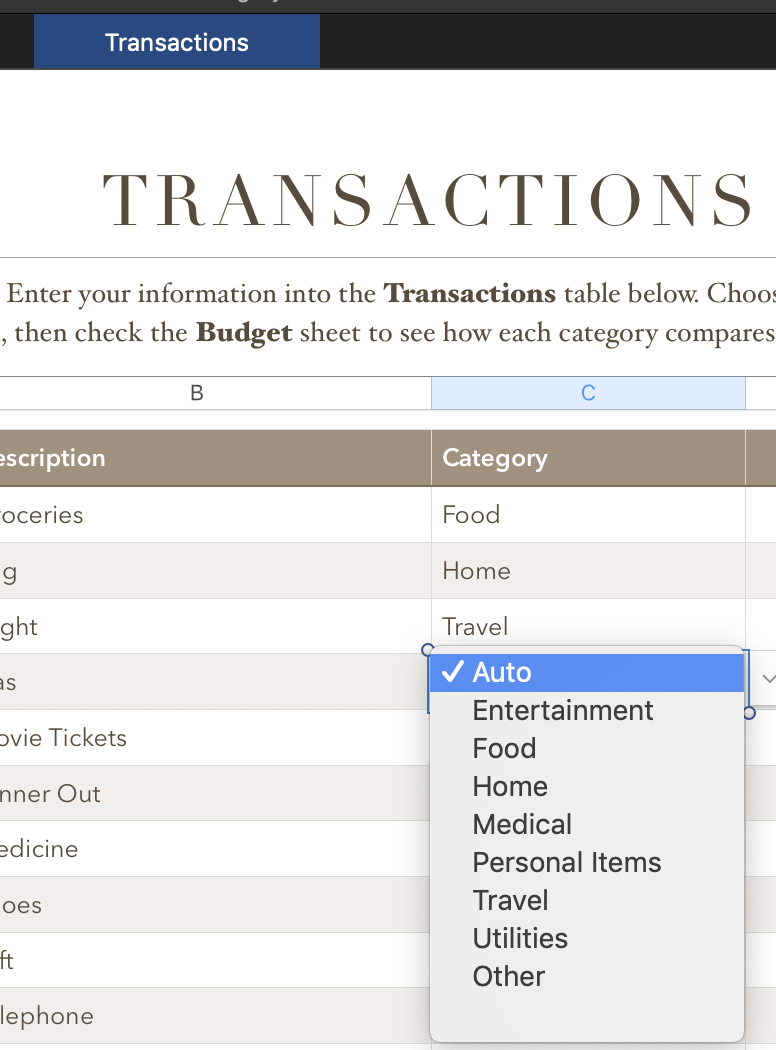Pick Food in the popup menu
This screenshot has height=1050, width=776.
point(505,748)
